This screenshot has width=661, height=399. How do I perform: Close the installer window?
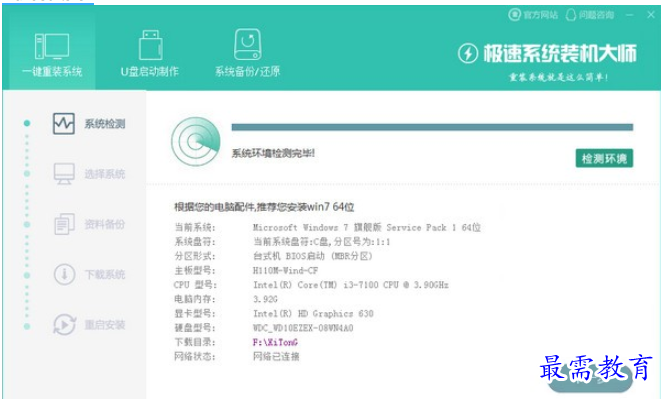pyautogui.click(x=651, y=15)
